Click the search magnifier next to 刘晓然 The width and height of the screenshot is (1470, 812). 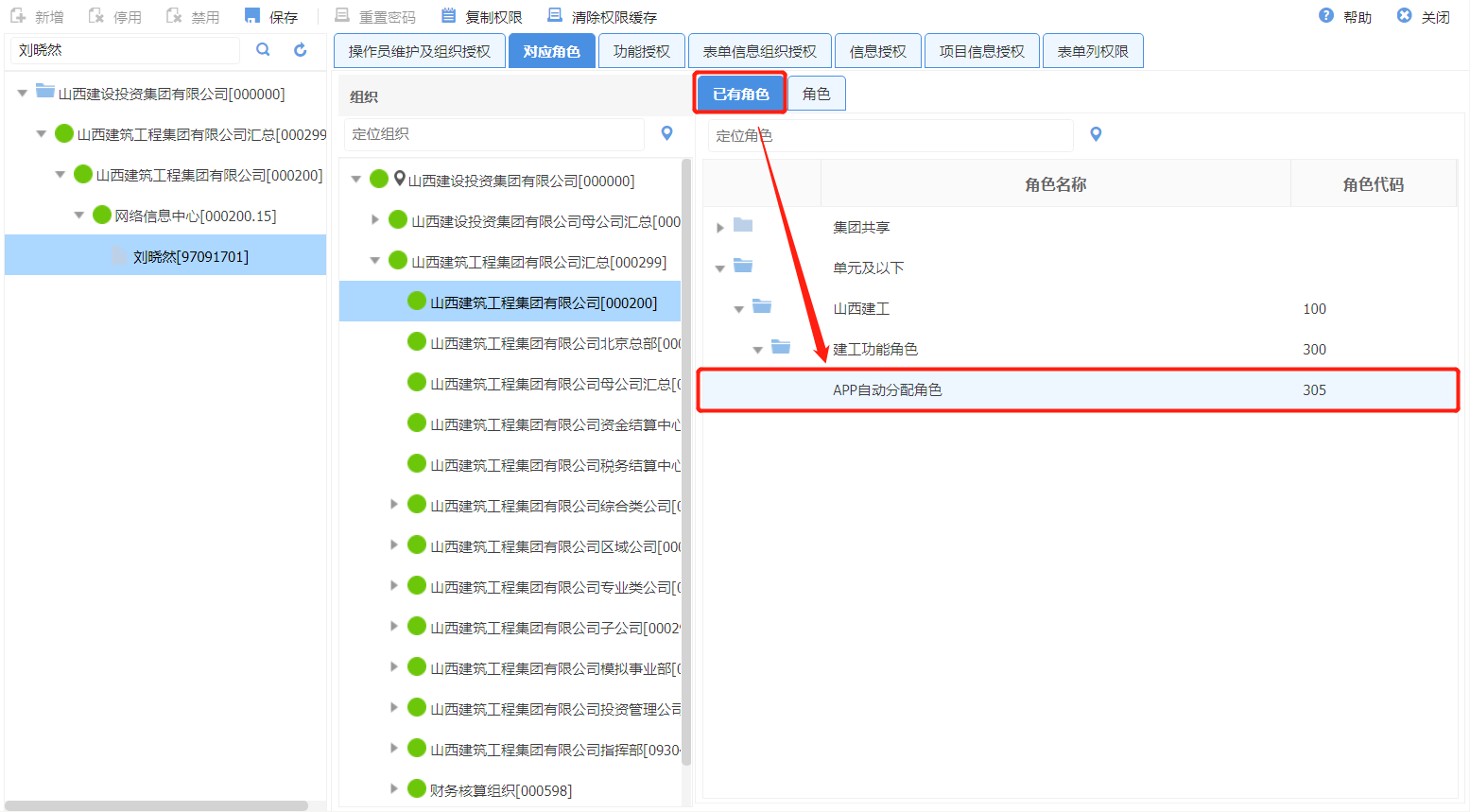tap(264, 50)
